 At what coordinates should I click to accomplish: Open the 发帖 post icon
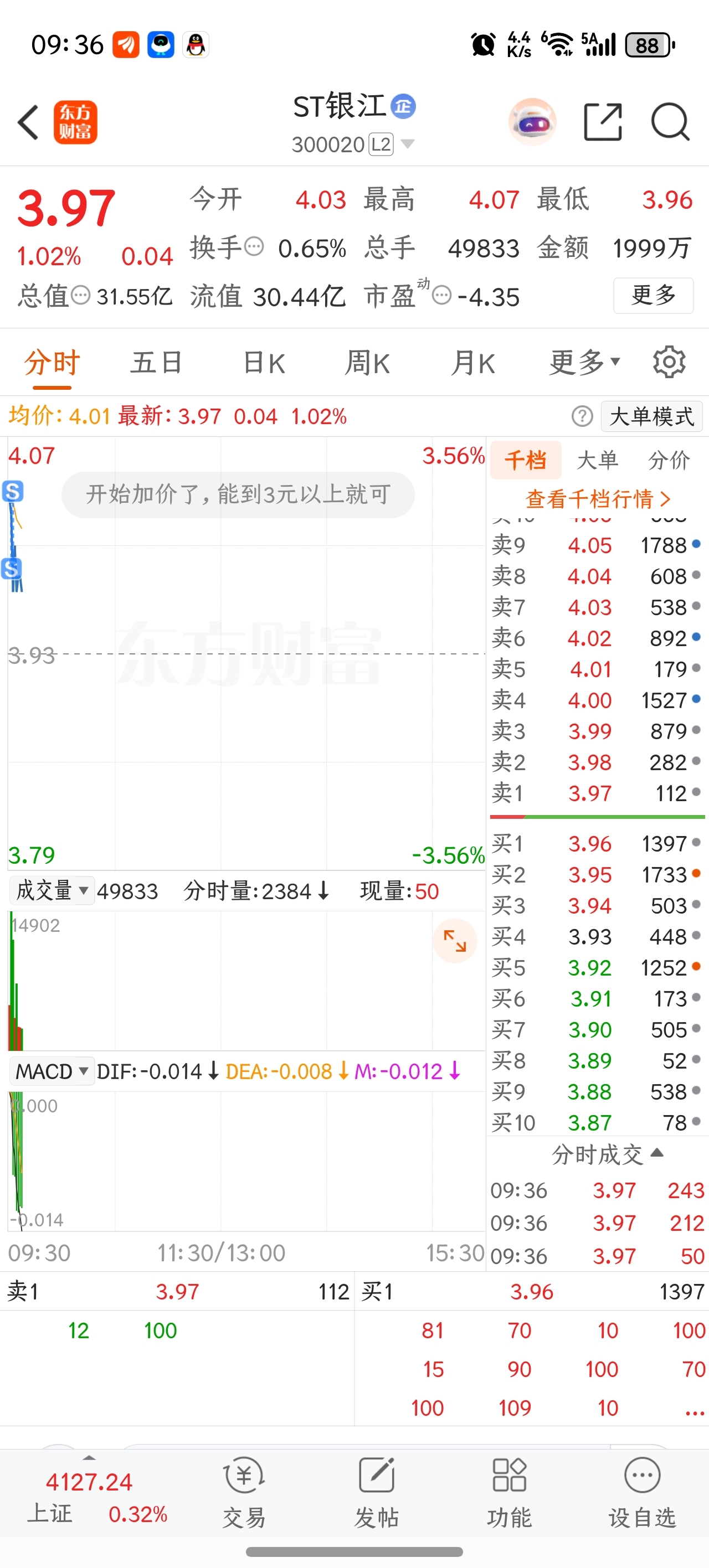click(377, 1493)
